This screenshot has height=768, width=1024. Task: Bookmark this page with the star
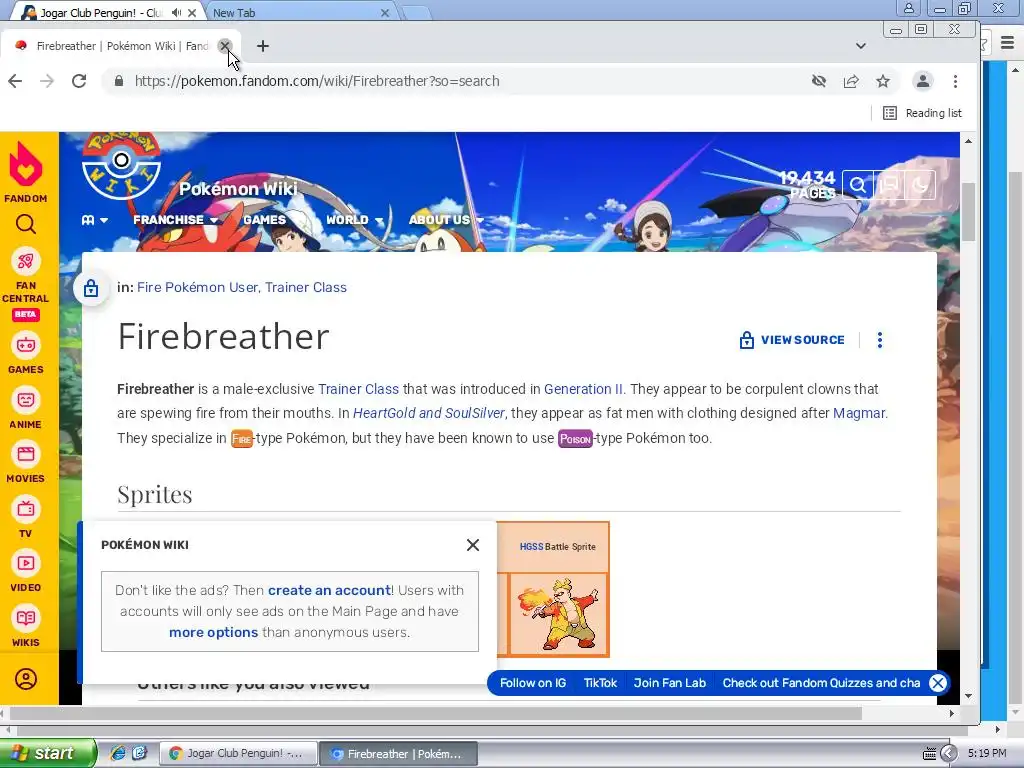(883, 81)
